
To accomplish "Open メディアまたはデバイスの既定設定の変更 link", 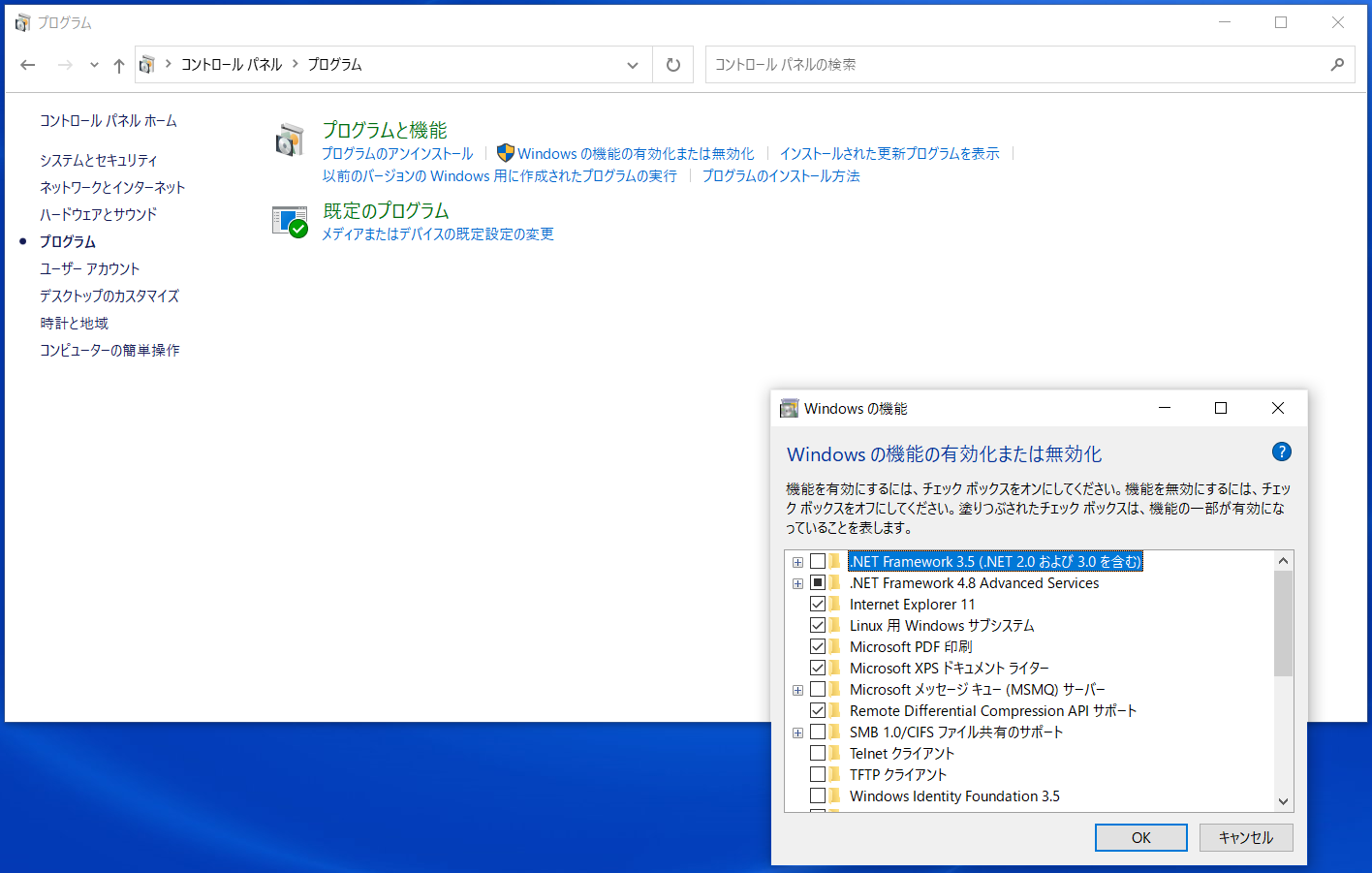I will pos(438,234).
